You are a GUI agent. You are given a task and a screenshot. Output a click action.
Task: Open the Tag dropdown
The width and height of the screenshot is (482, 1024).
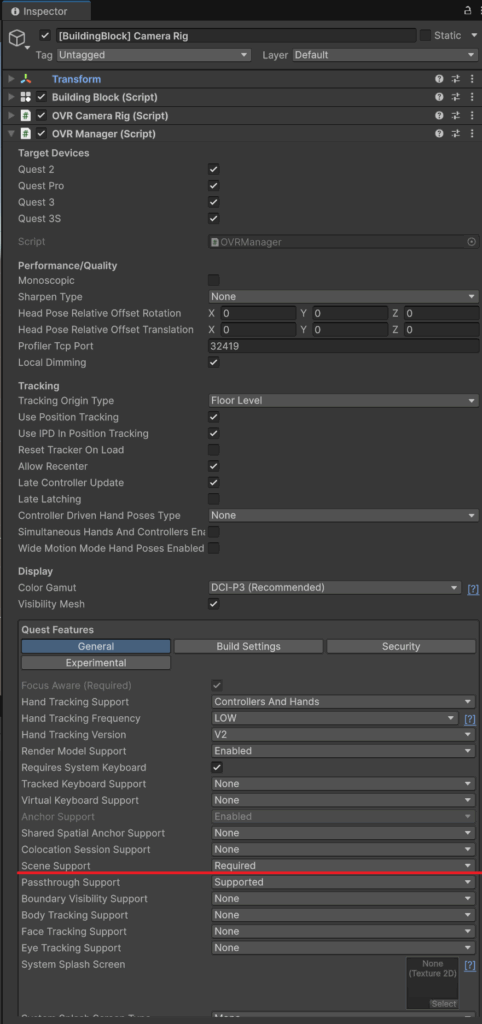click(153, 55)
